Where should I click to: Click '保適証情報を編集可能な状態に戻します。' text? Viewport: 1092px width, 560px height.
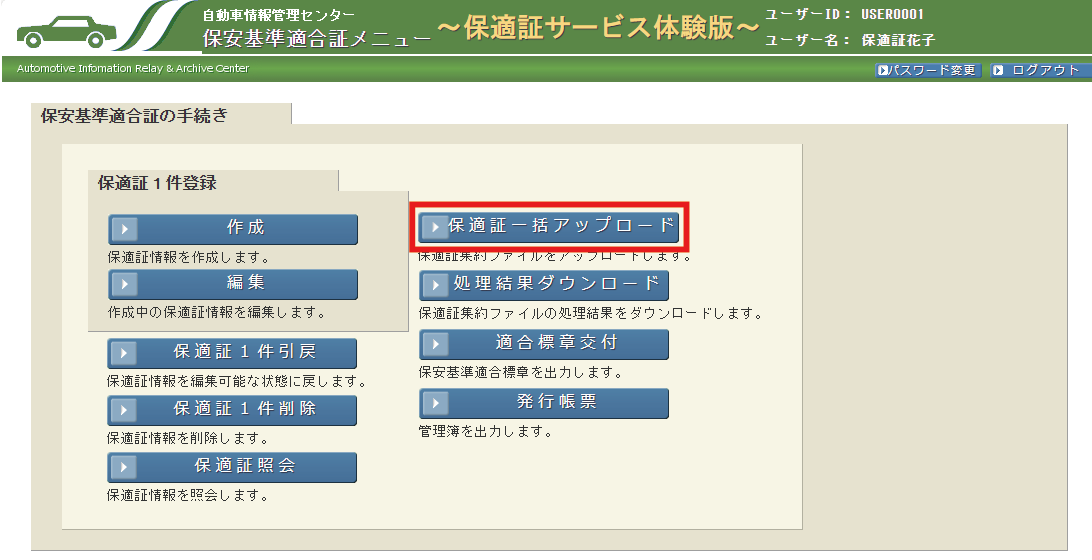point(237,382)
